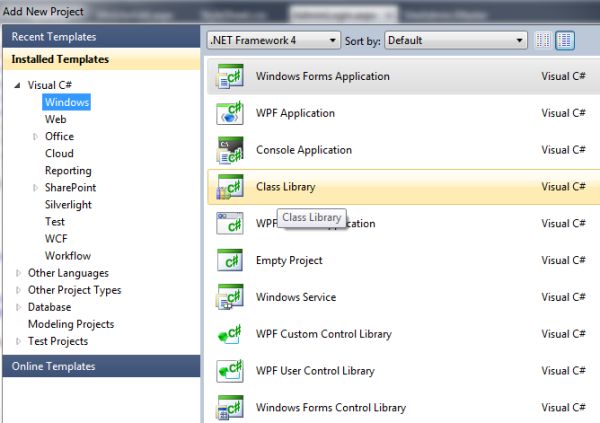Expand the Other Languages node arrow
This screenshot has width=600, height=423.
point(18,273)
